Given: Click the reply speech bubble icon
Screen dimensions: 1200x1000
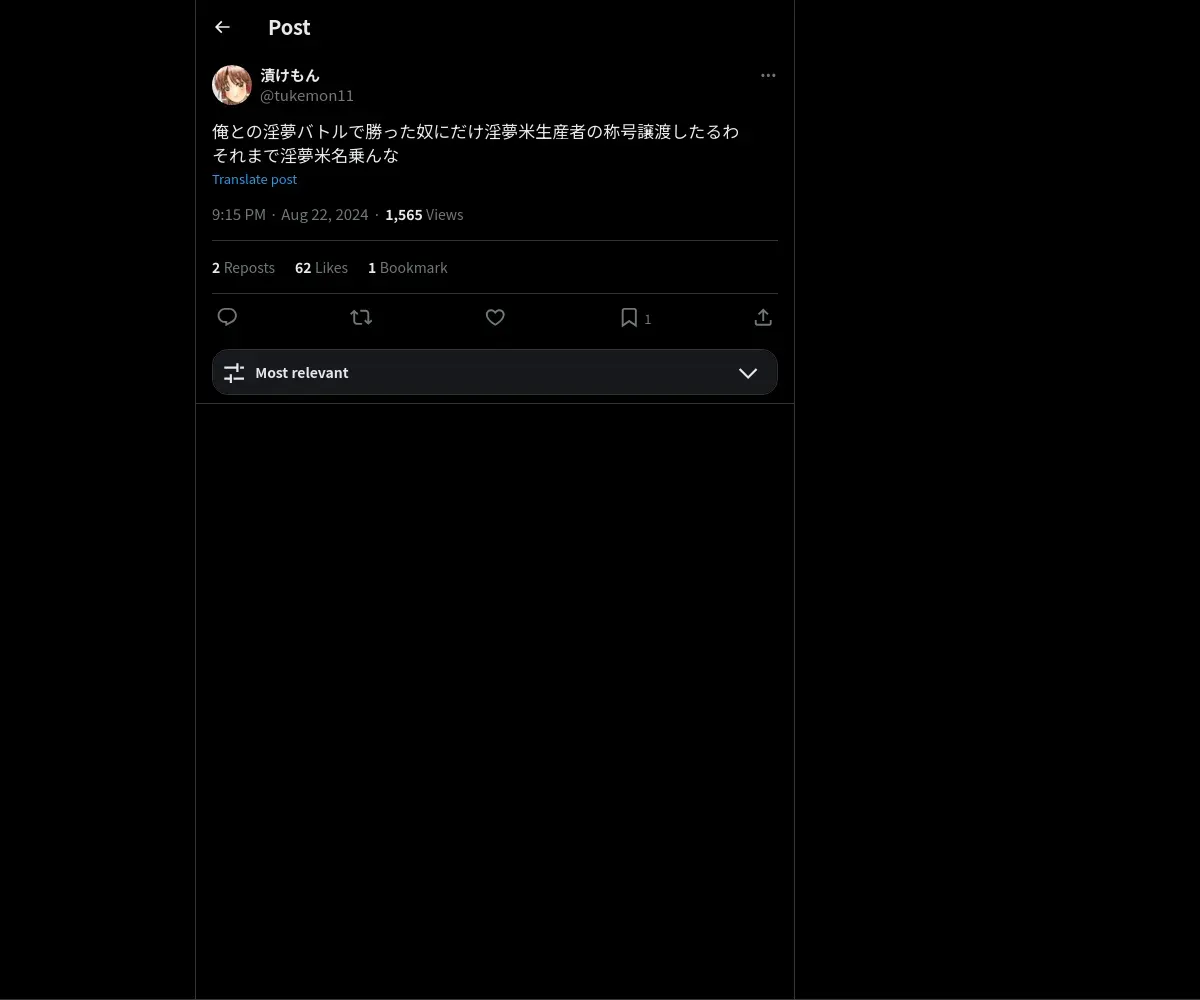Looking at the screenshot, I should point(227,317).
